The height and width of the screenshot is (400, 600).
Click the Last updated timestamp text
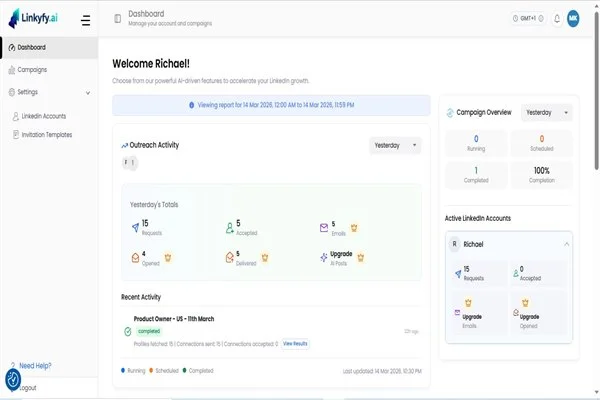(x=382, y=371)
